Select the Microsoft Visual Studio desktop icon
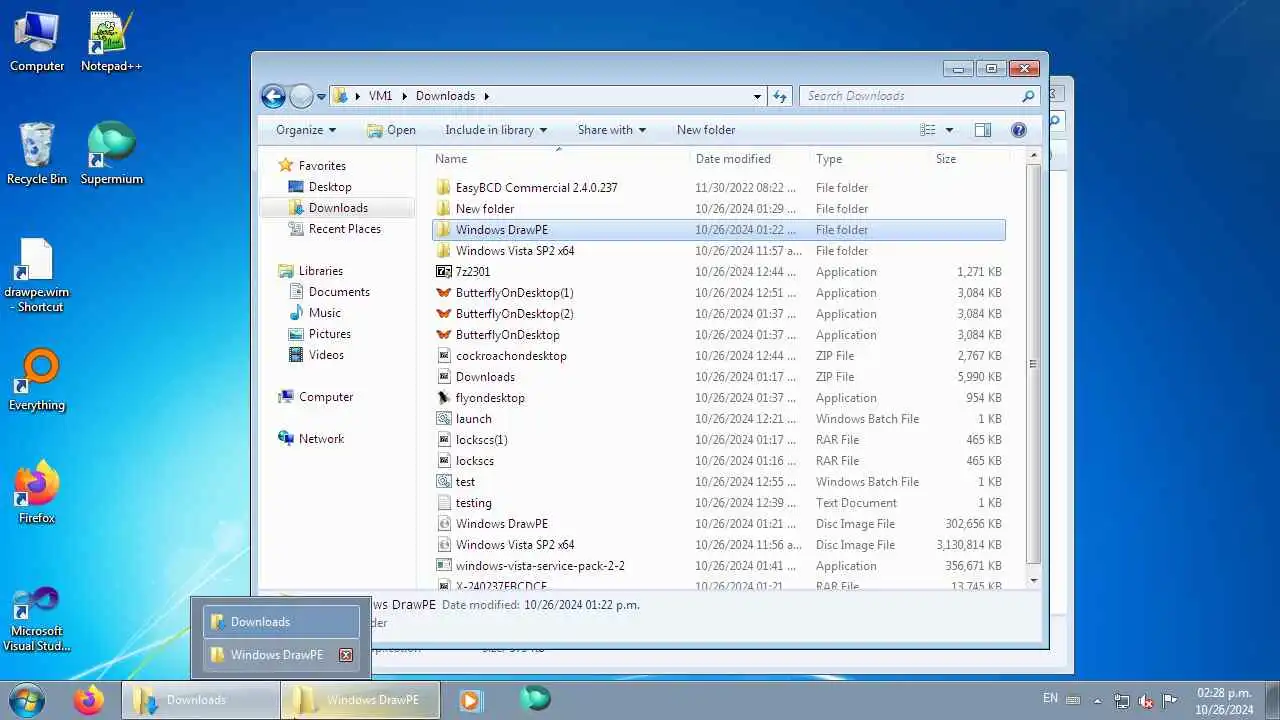The width and height of the screenshot is (1280, 720). click(37, 619)
